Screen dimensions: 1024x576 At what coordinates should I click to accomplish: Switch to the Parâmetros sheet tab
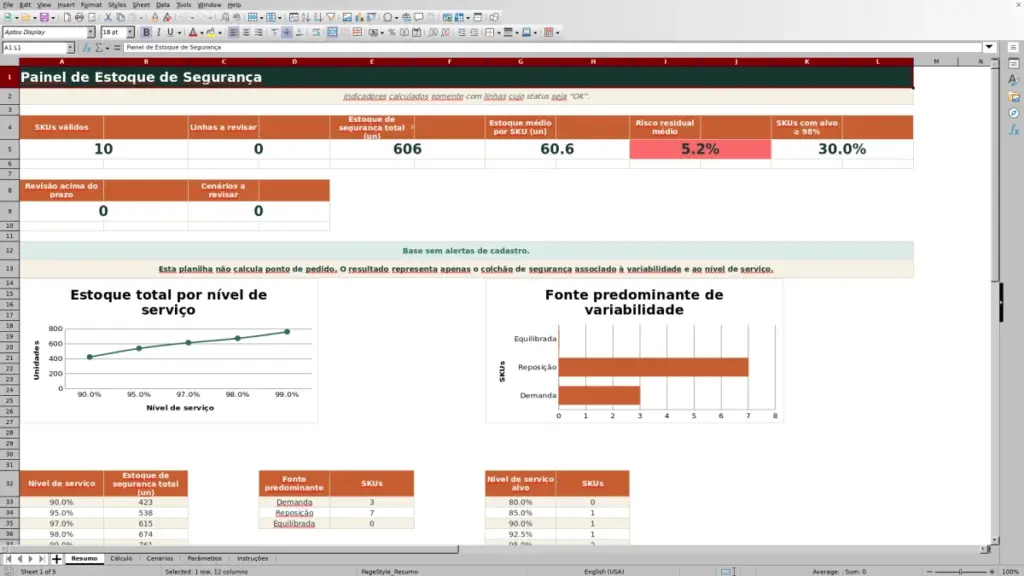(x=204, y=559)
